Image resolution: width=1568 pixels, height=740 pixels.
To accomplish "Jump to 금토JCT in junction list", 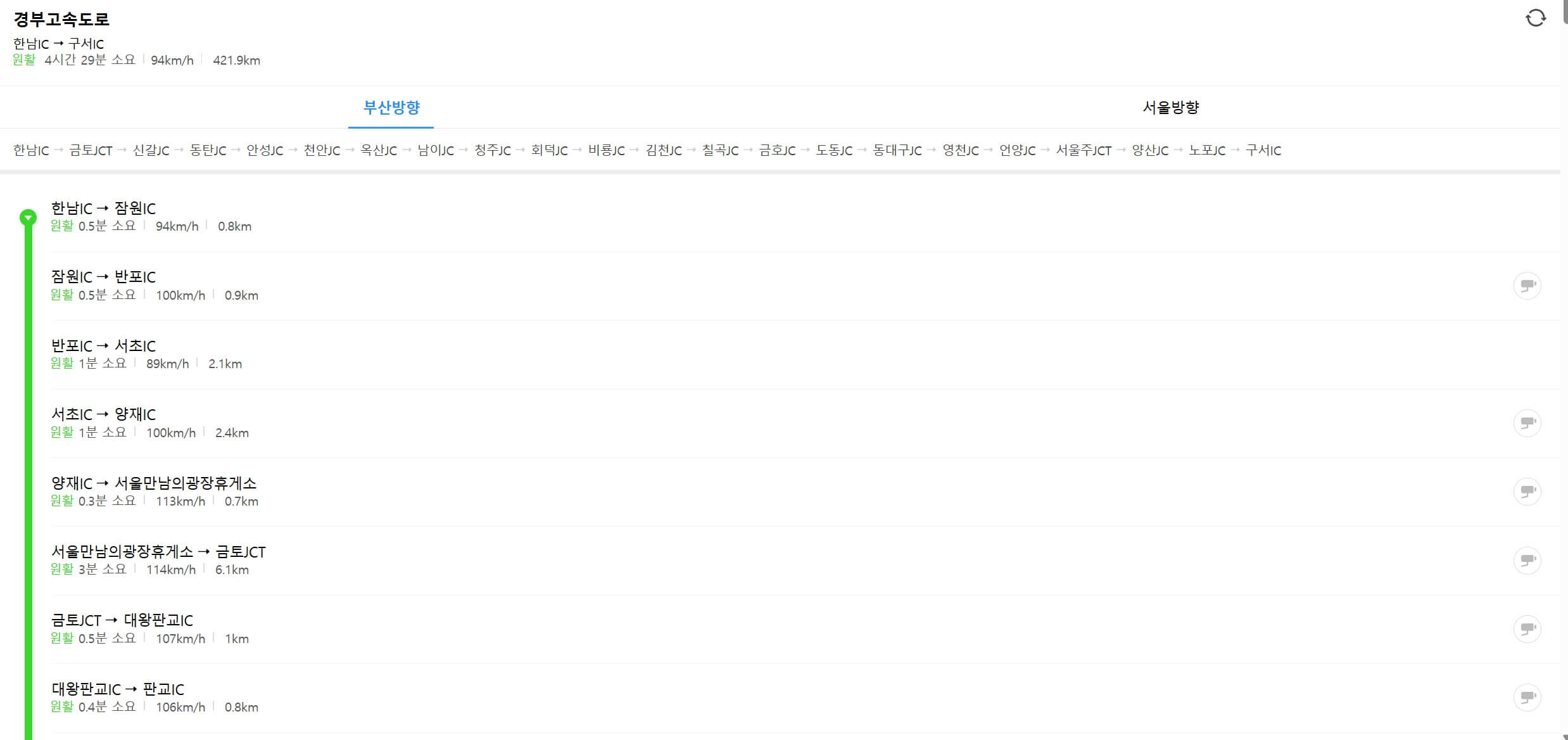I will 91,151.
